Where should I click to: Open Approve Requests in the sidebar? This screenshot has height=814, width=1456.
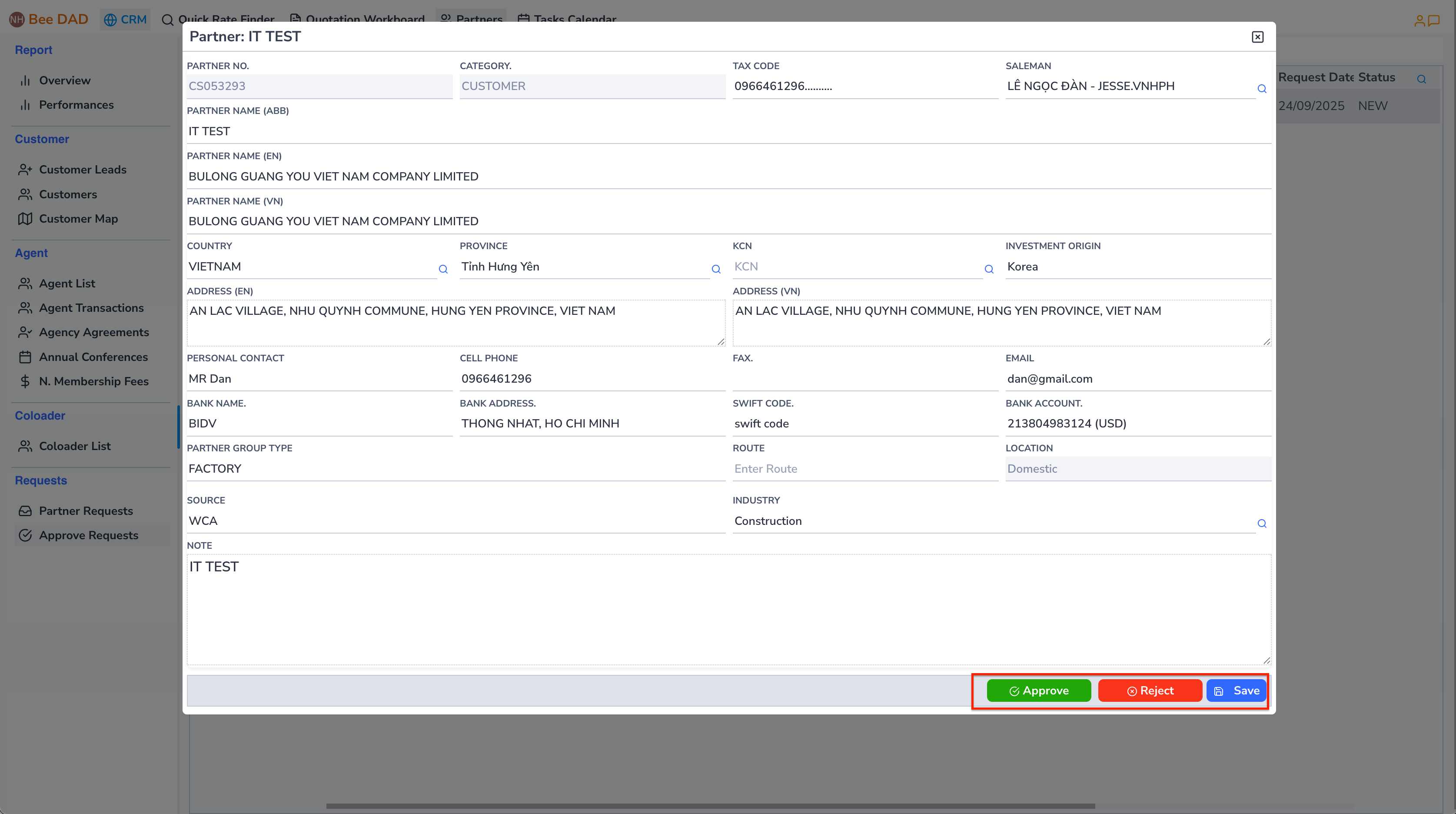pyautogui.click(x=88, y=535)
